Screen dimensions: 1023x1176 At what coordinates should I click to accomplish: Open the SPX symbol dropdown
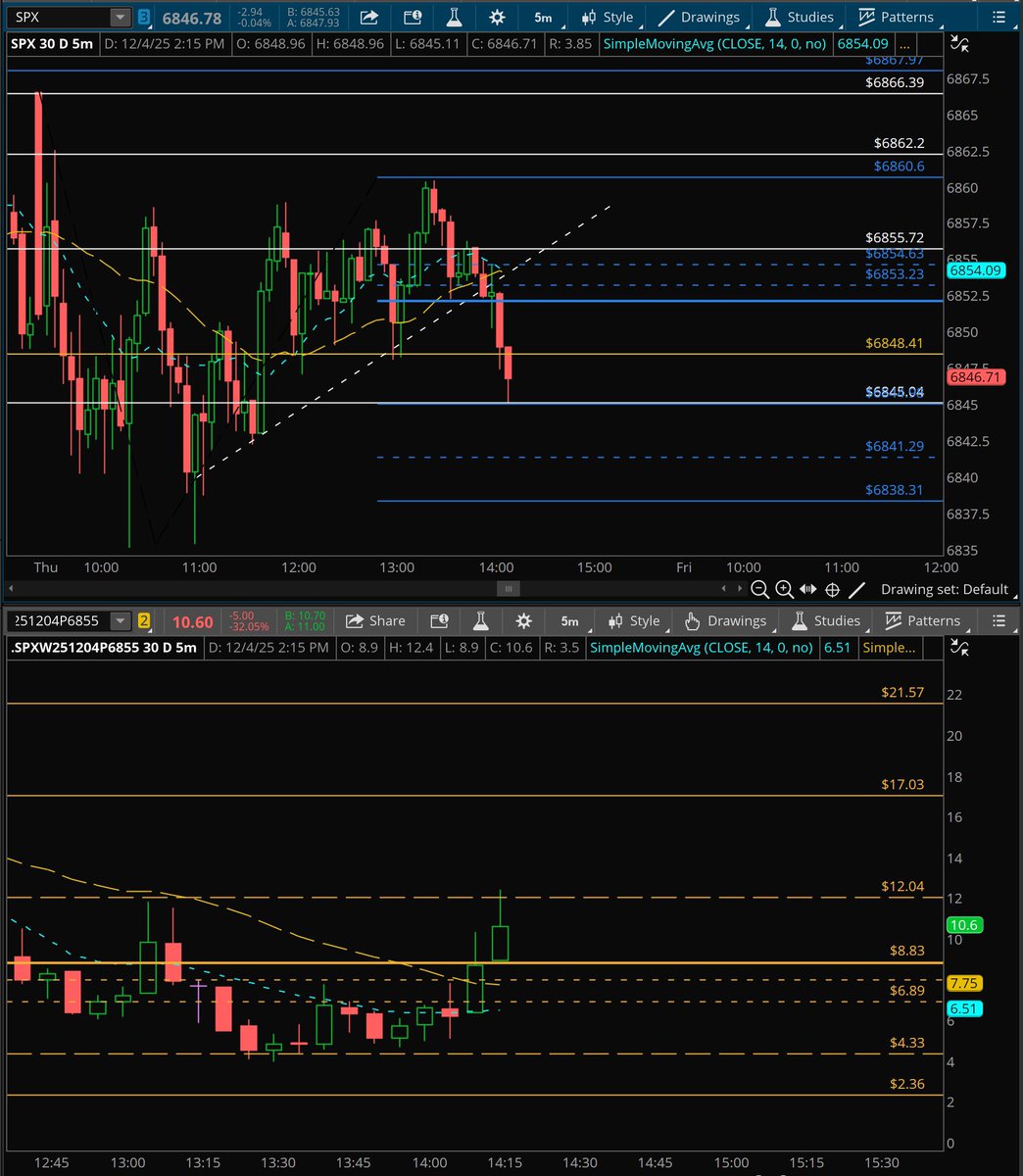pyautogui.click(x=120, y=17)
